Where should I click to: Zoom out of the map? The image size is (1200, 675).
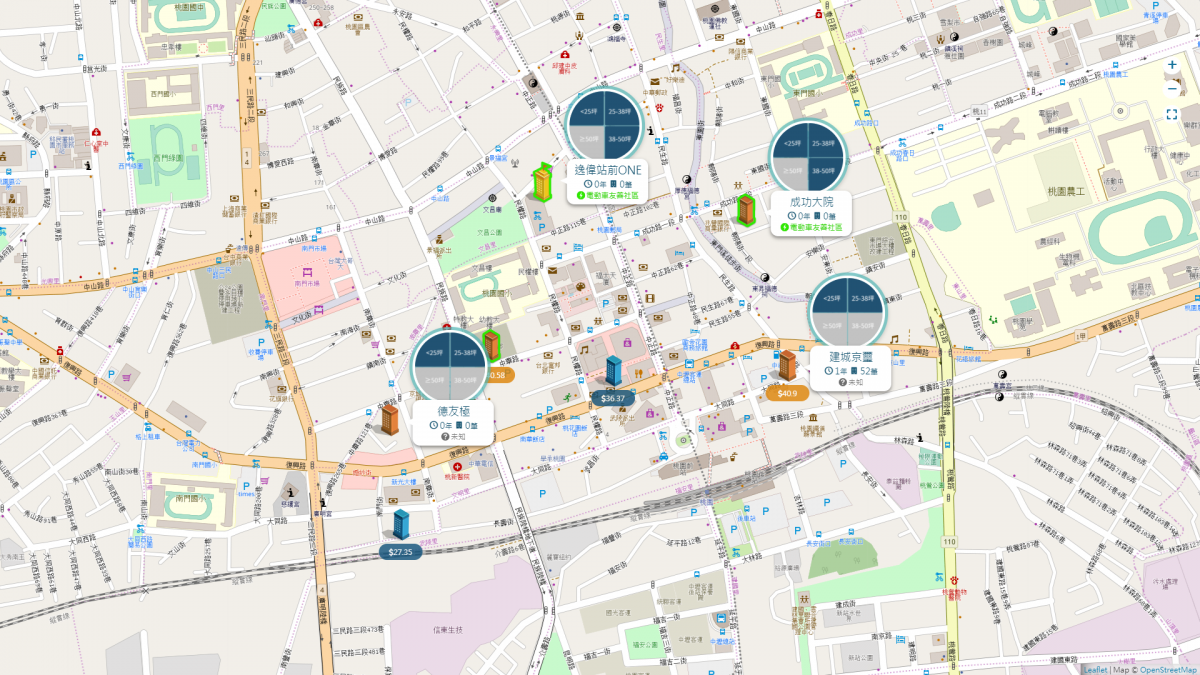(1172, 89)
